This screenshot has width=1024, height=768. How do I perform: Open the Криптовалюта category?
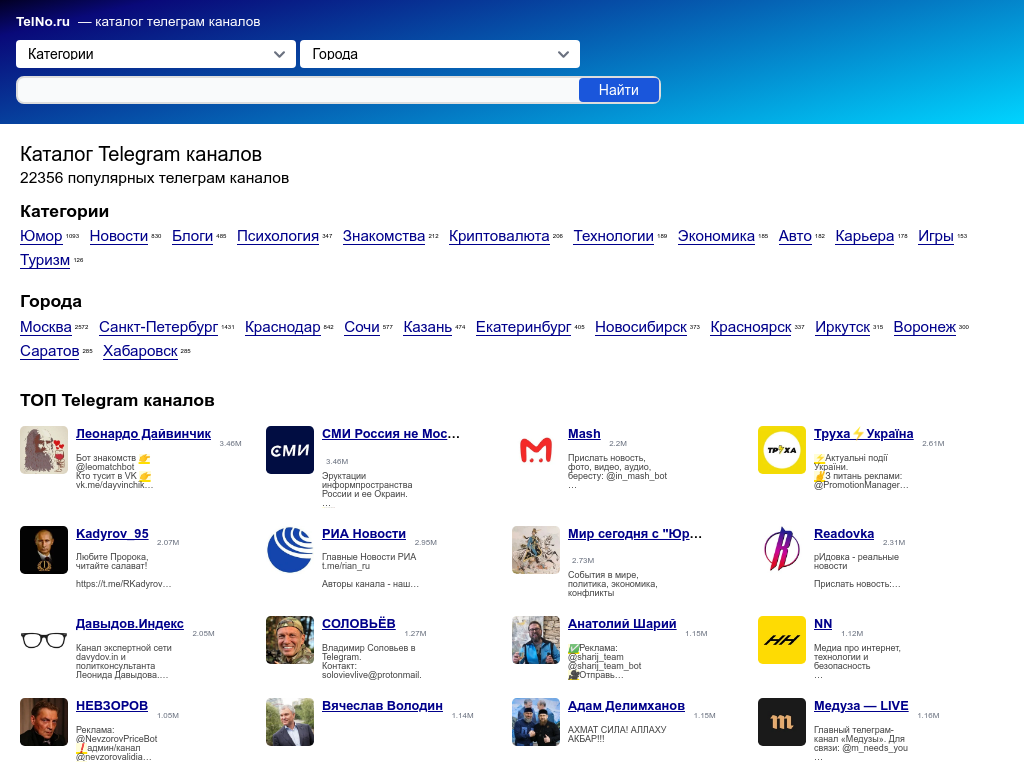[x=500, y=236]
